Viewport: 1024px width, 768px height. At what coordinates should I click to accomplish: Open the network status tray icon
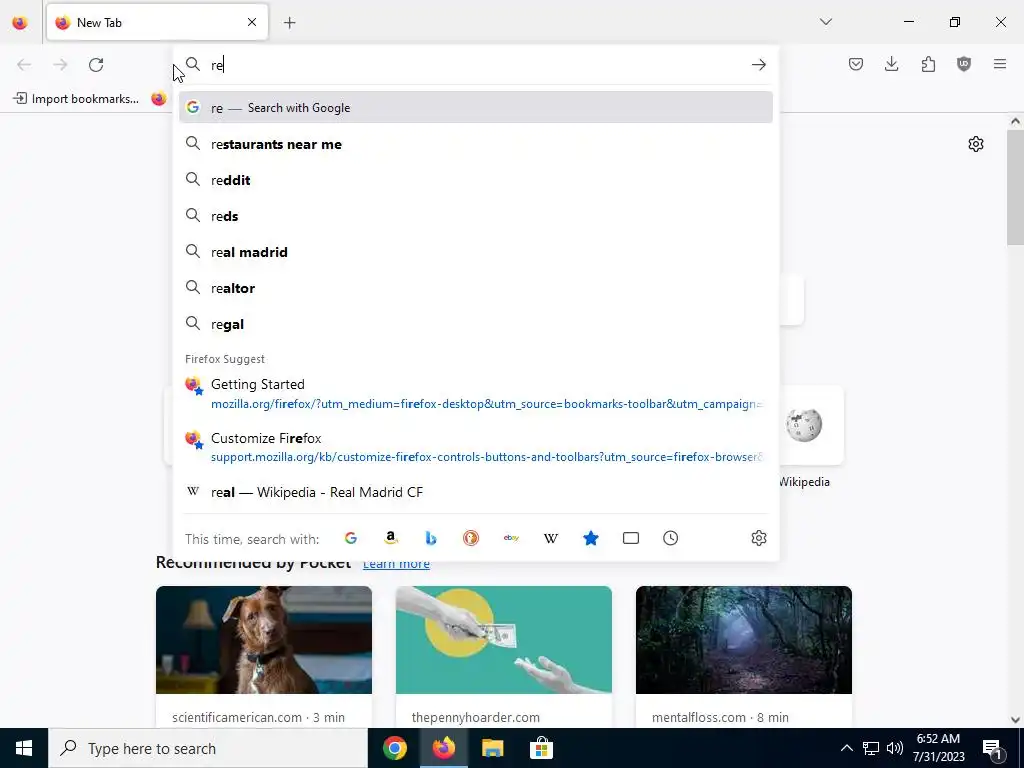pos(871,748)
